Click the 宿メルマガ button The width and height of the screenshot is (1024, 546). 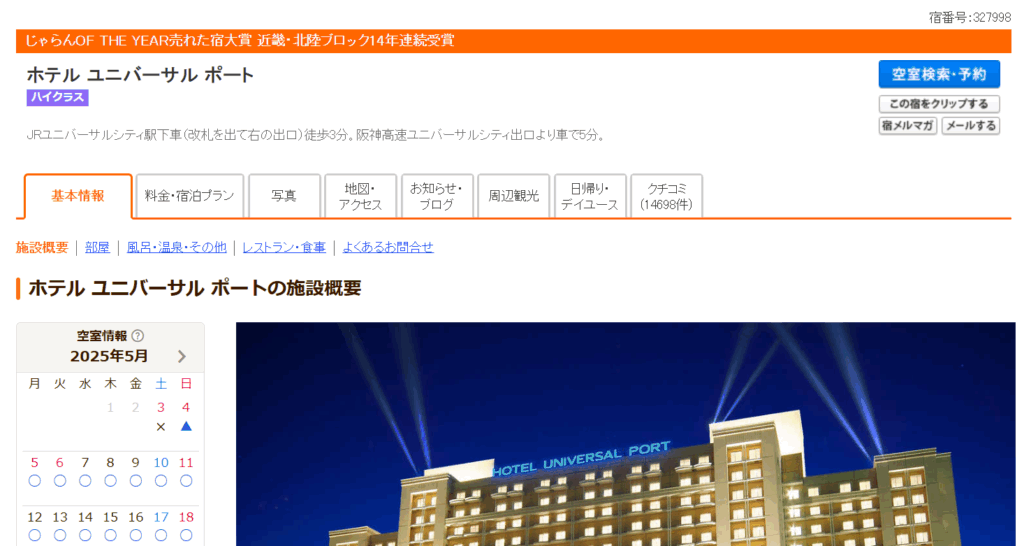pos(908,125)
